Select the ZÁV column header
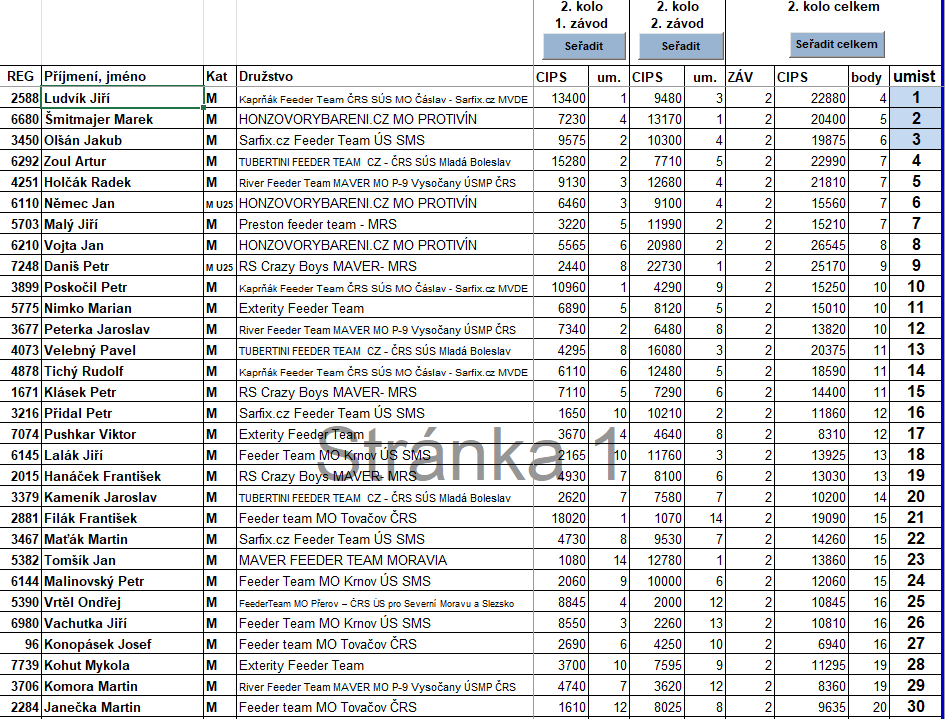945x719 pixels. [x=750, y=77]
